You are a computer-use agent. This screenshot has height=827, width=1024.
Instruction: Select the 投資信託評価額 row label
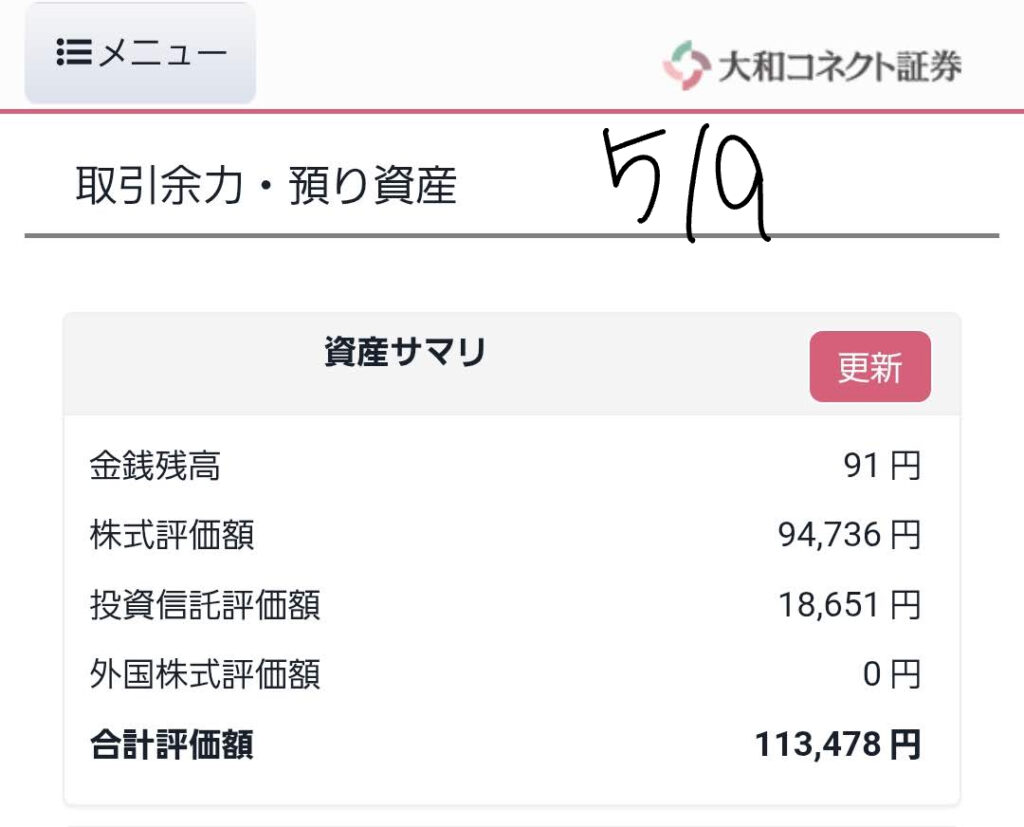click(x=205, y=605)
